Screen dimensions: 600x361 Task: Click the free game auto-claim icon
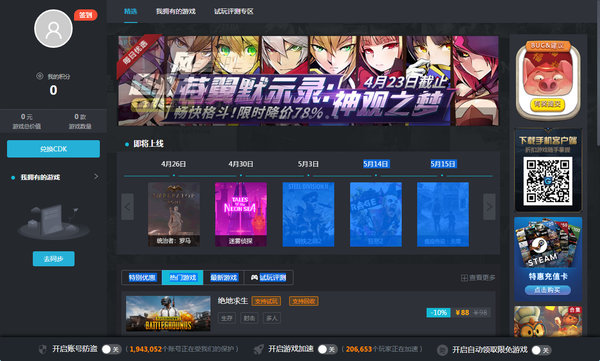(x=442, y=350)
